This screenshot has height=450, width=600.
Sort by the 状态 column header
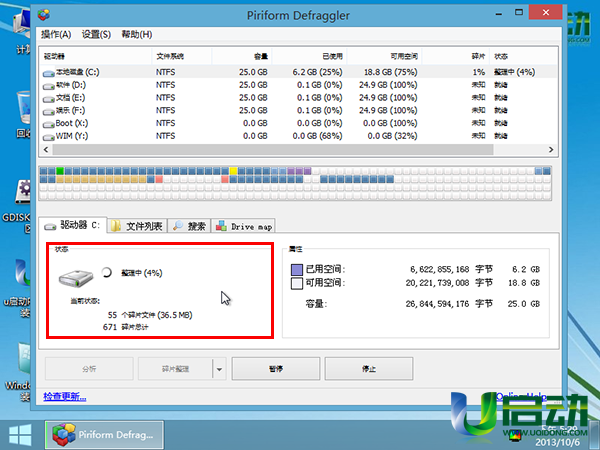pyautogui.click(x=523, y=56)
